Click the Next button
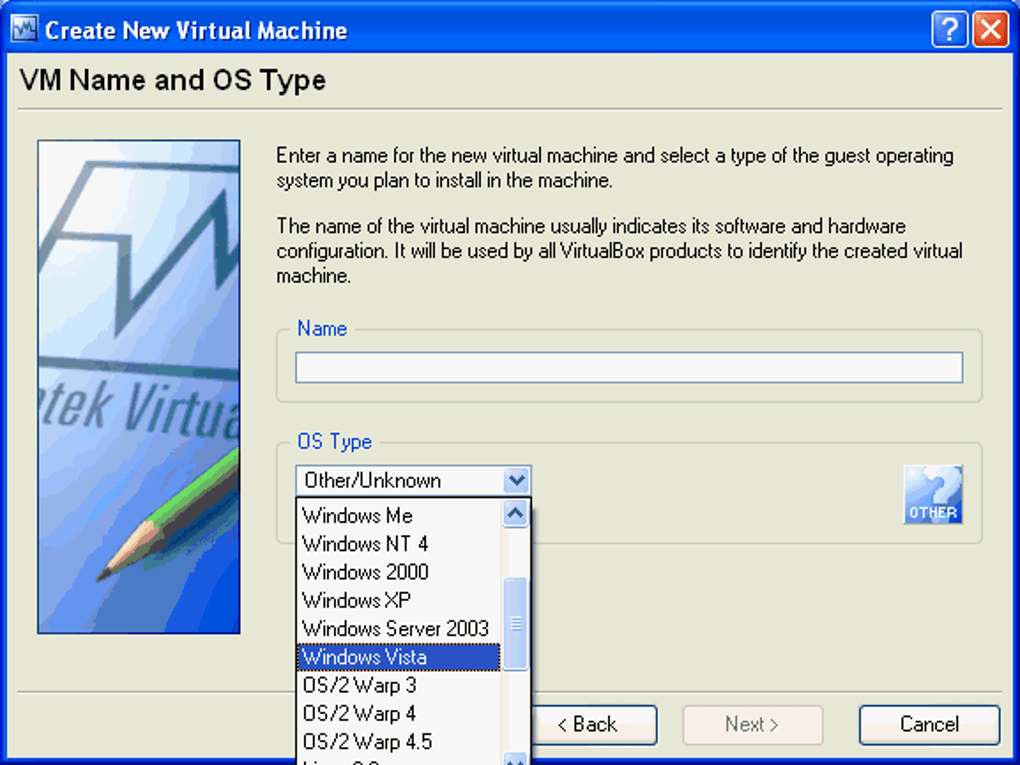This screenshot has height=765, width=1020. [753, 725]
